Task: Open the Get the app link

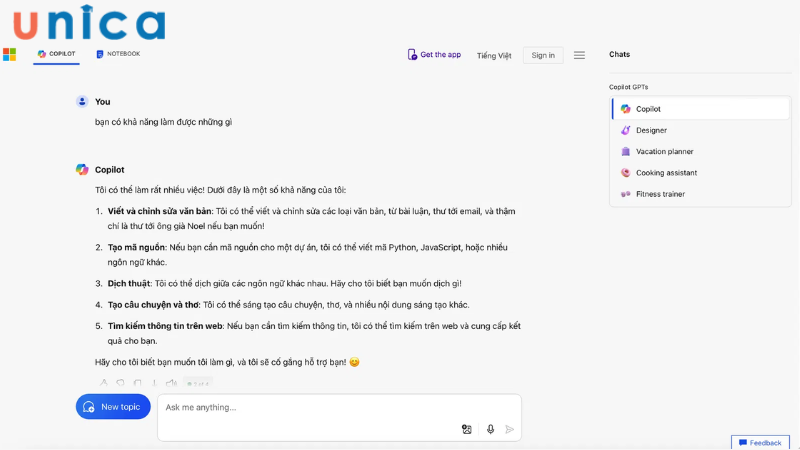Action: point(434,55)
